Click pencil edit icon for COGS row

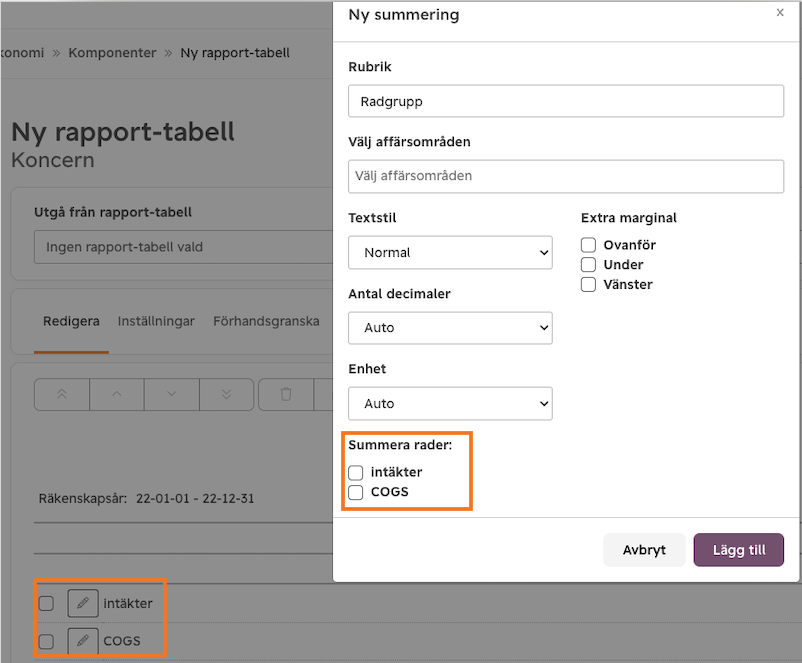point(83,641)
